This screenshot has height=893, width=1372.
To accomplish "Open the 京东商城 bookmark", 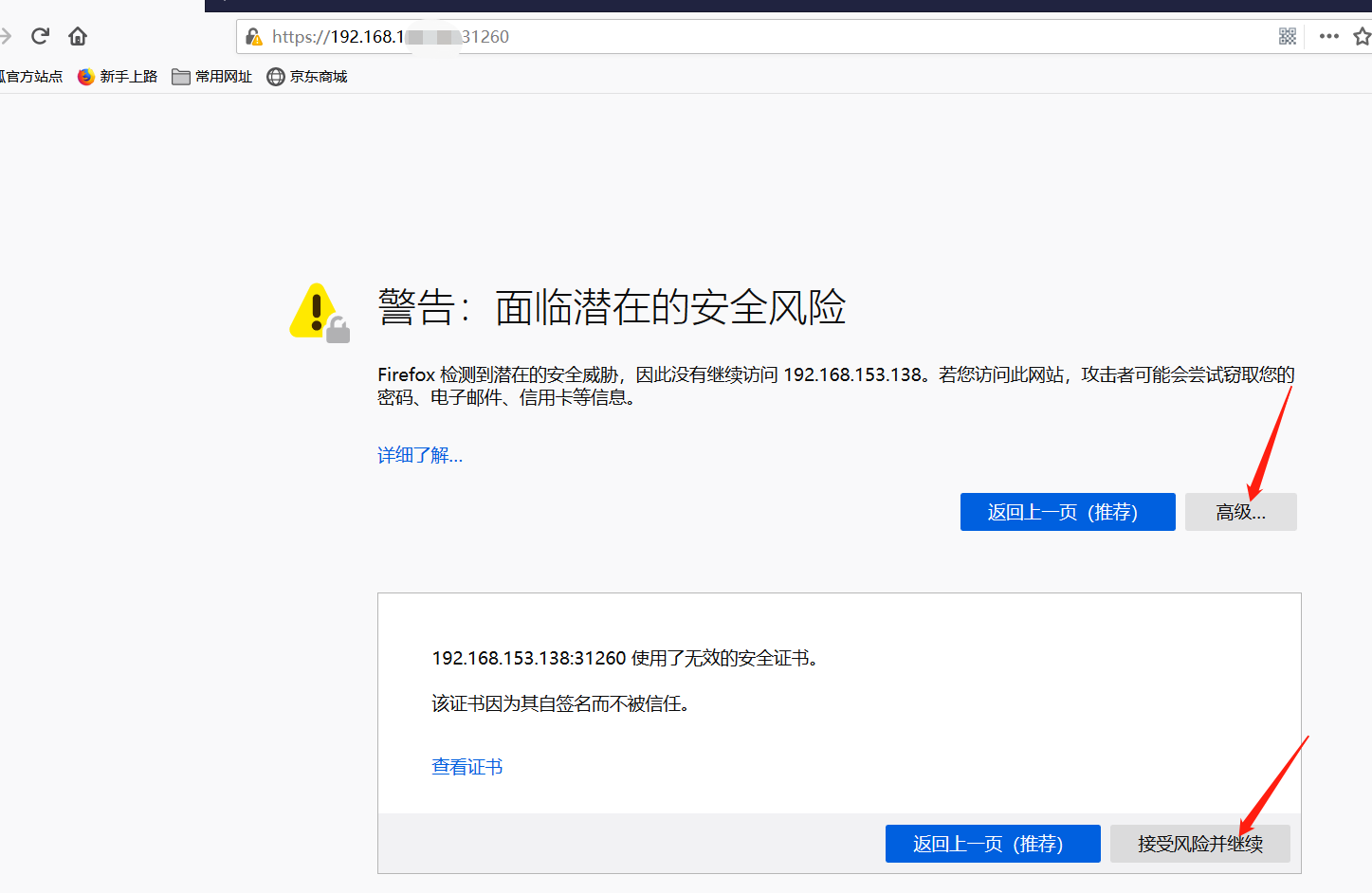I will click(x=307, y=77).
